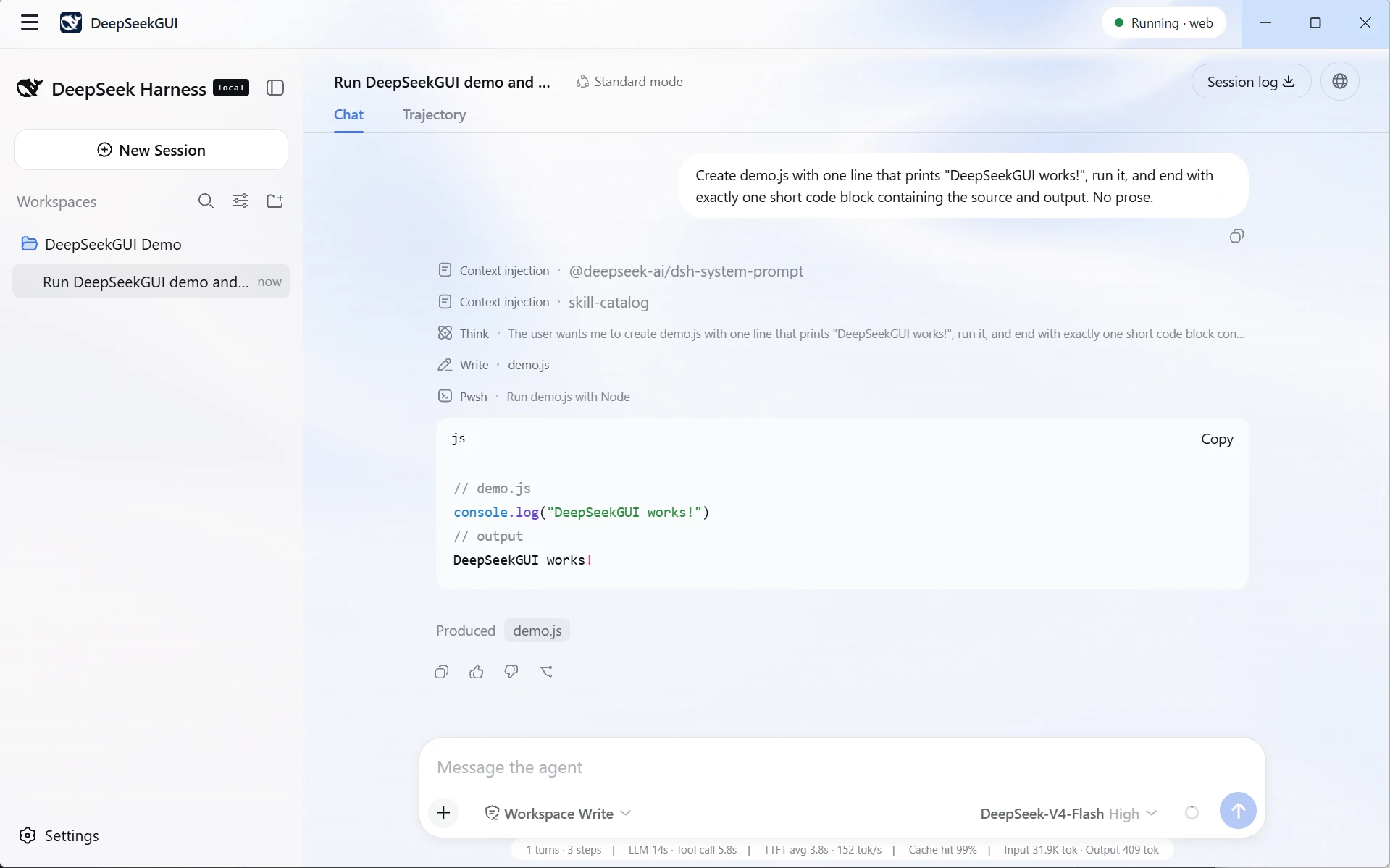Download the Session log
The image size is (1390, 868).
pyautogui.click(x=1251, y=82)
